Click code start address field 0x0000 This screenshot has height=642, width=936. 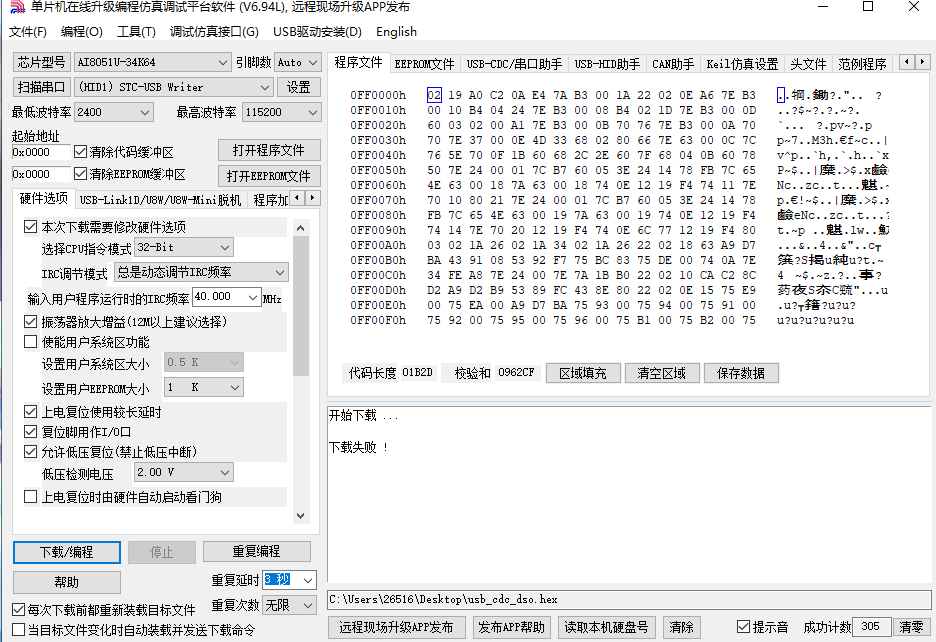tap(41, 152)
